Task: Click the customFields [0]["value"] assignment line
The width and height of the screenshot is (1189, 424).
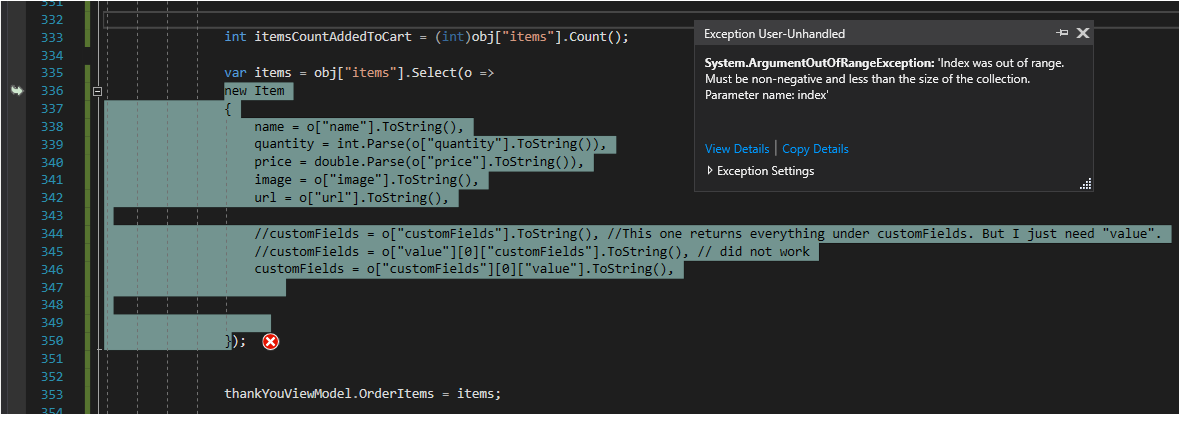Action: 465,270
